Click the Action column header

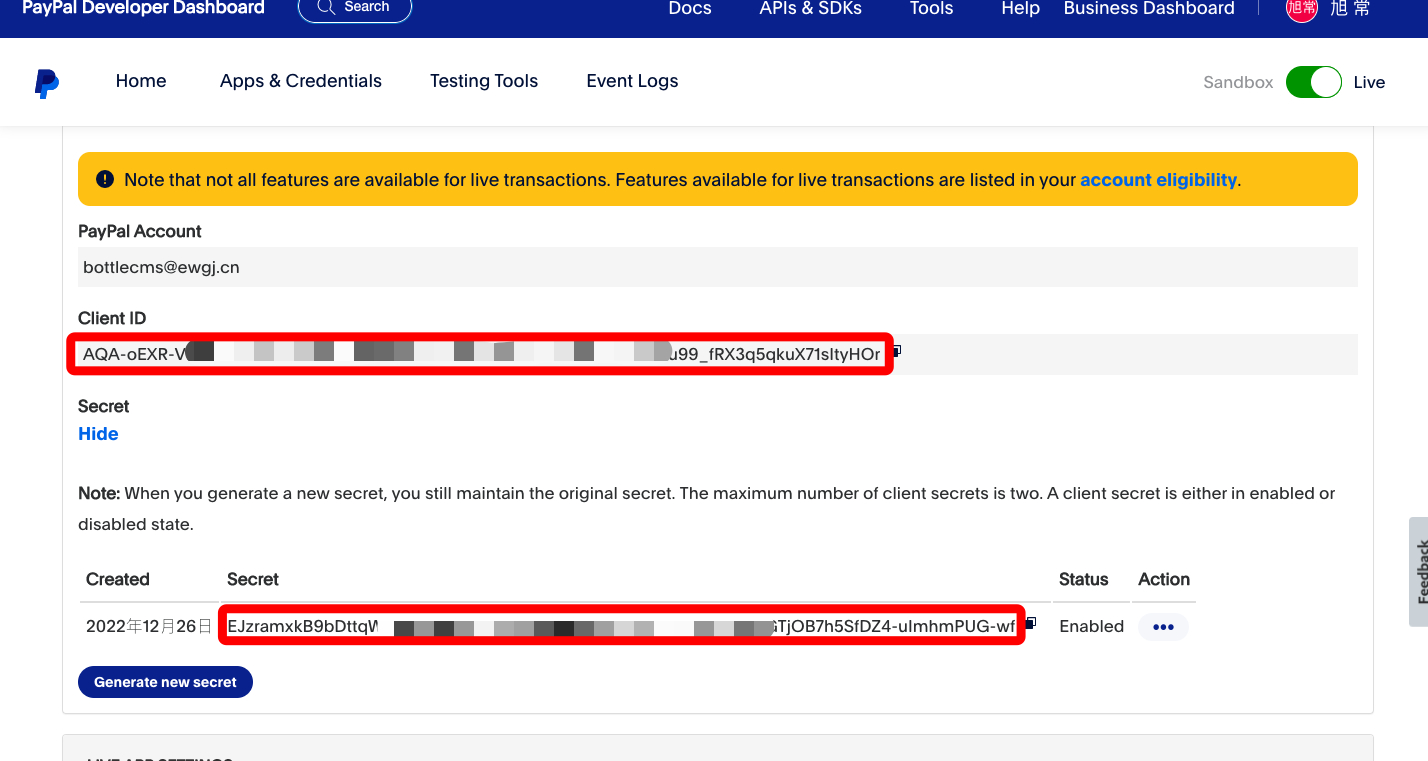[x=1164, y=579]
